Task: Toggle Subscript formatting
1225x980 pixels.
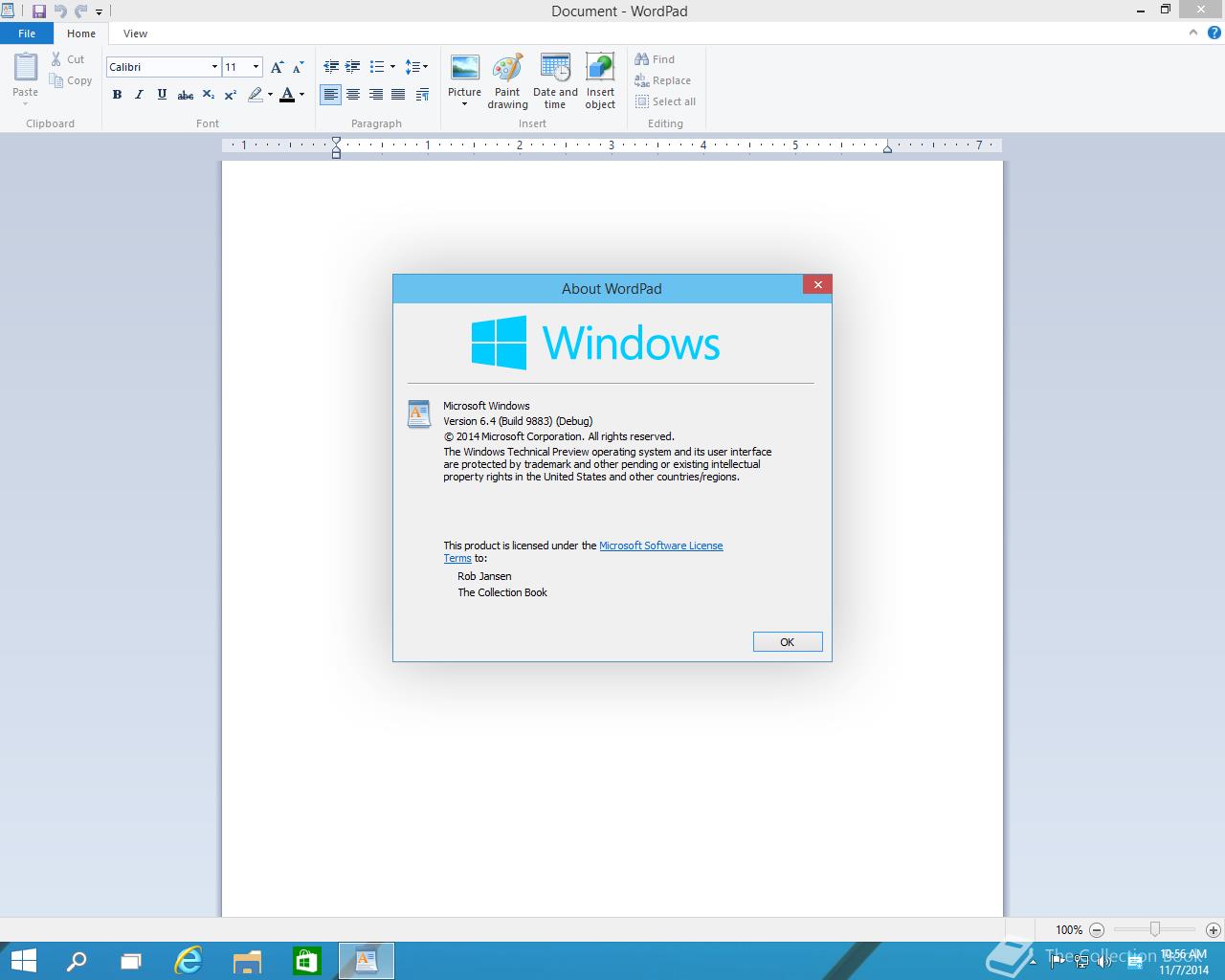Action: (208, 95)
